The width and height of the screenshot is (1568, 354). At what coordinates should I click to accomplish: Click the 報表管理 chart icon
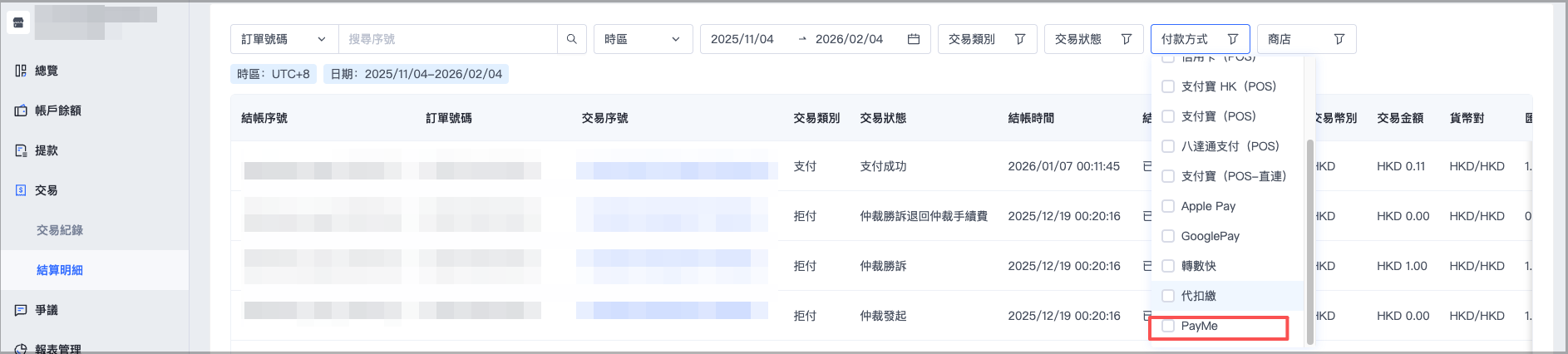pos(21,349)
